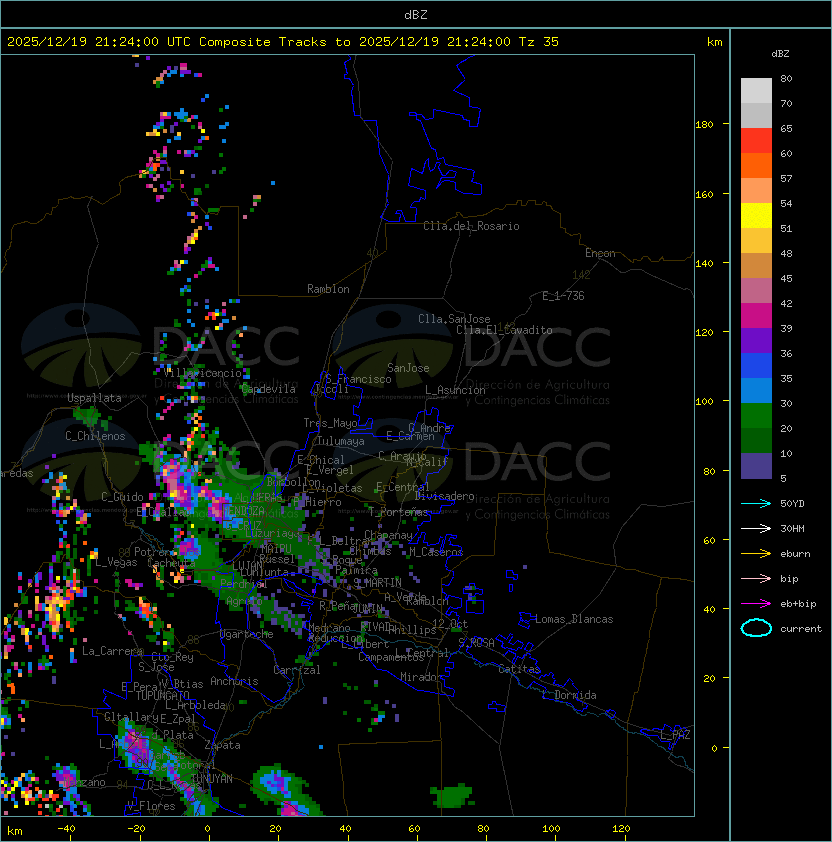Viewport: 832px width, 842px height.
Task: Click the yellow eburn arrow in legend
Action: (756, 554)
